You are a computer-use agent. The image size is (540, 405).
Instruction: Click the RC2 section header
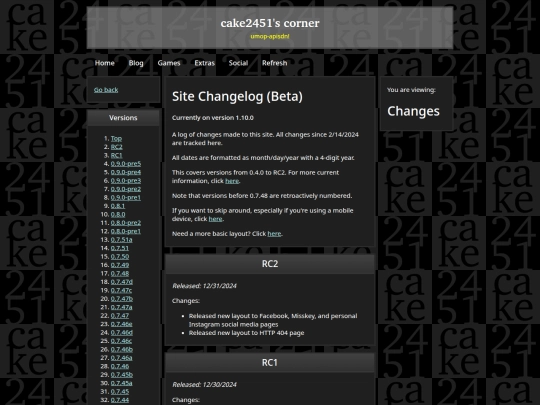(x=270, y=264)
